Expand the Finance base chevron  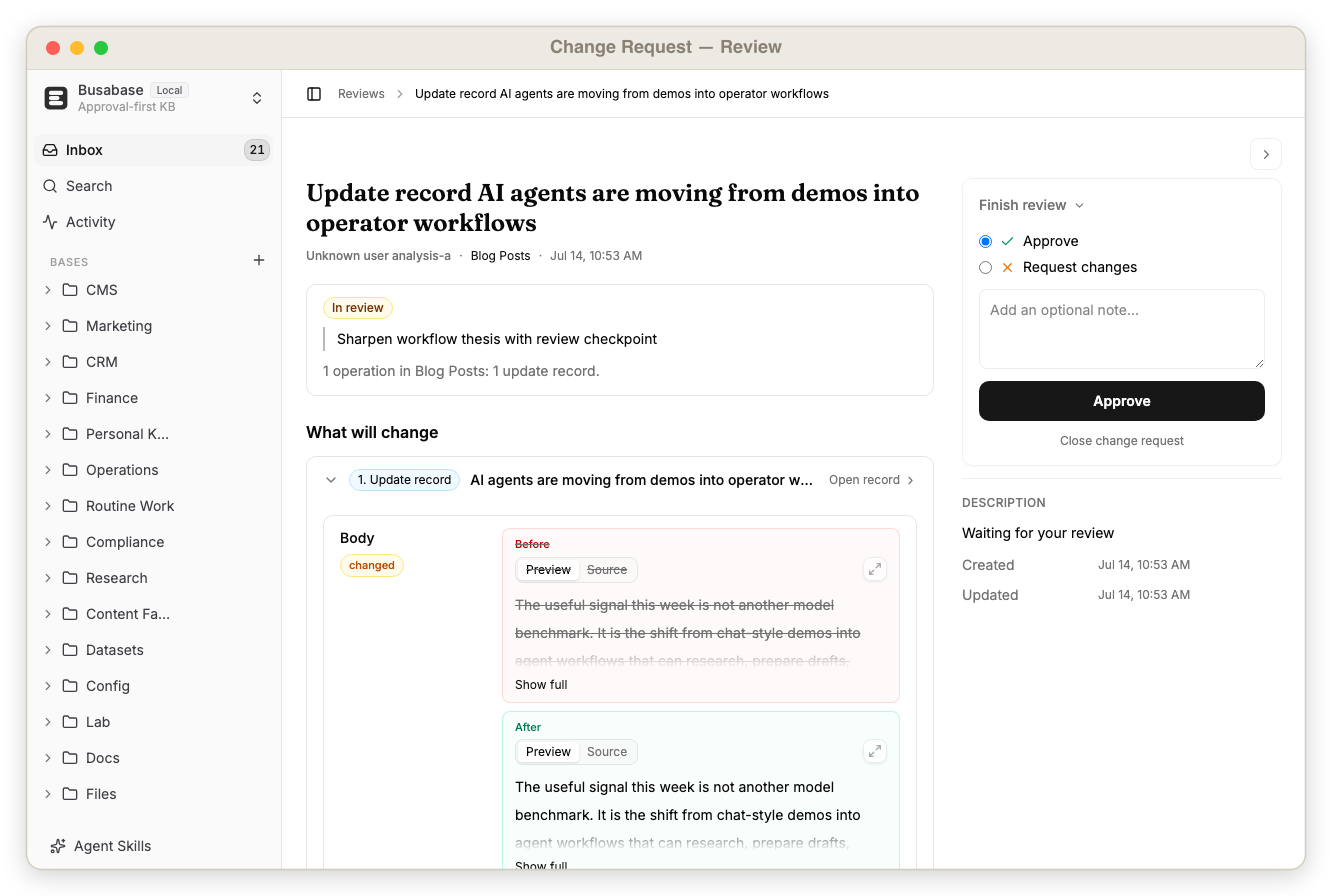pos(48,398)
